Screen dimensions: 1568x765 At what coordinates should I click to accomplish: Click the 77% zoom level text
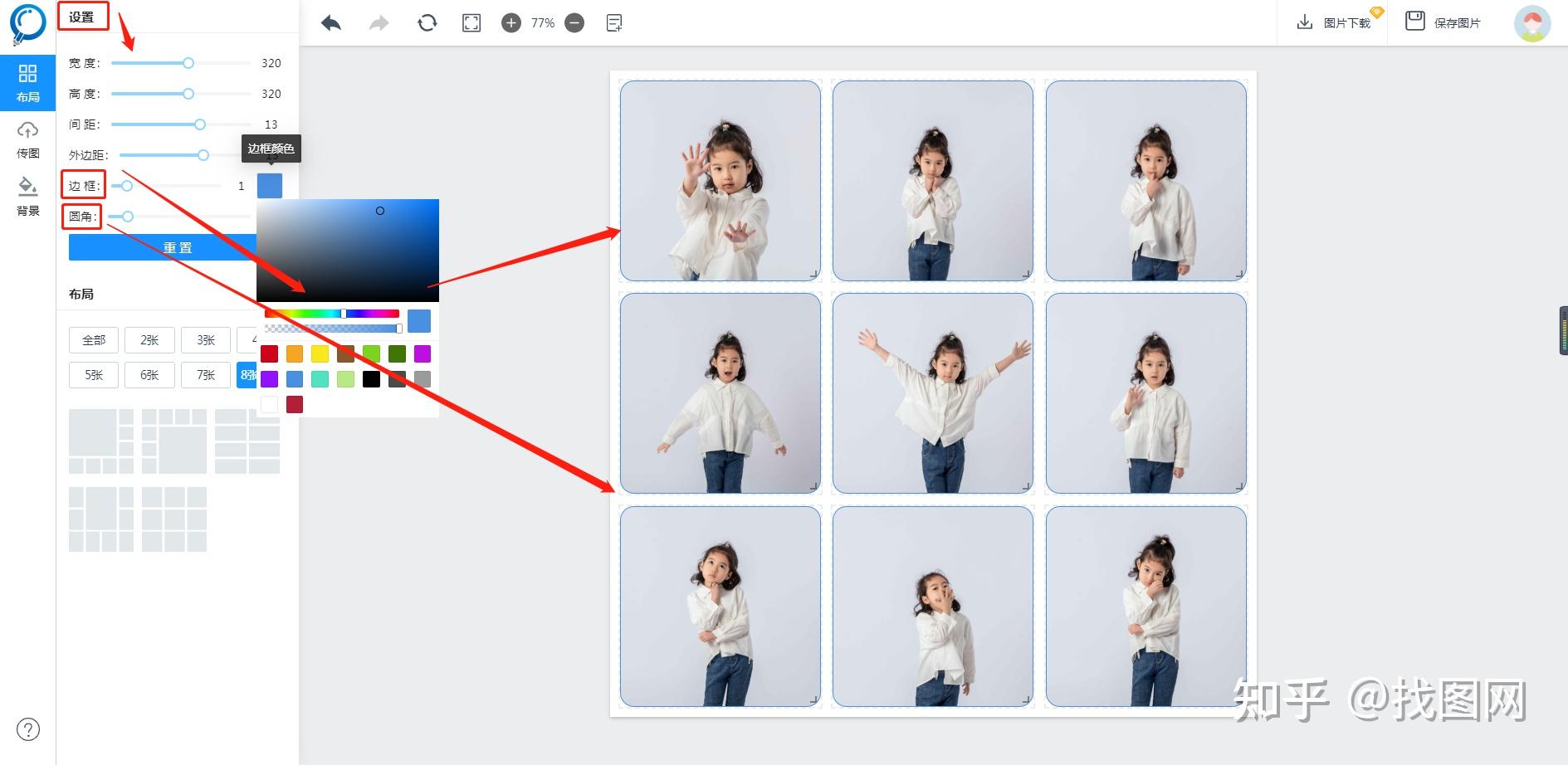pos(543,23)
